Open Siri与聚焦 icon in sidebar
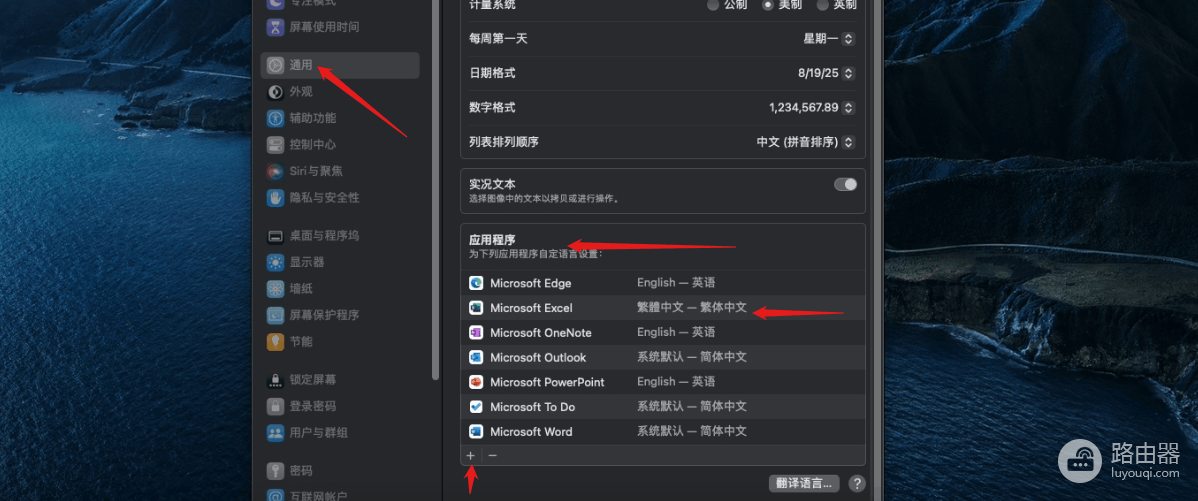 click(x=275, y=171)
